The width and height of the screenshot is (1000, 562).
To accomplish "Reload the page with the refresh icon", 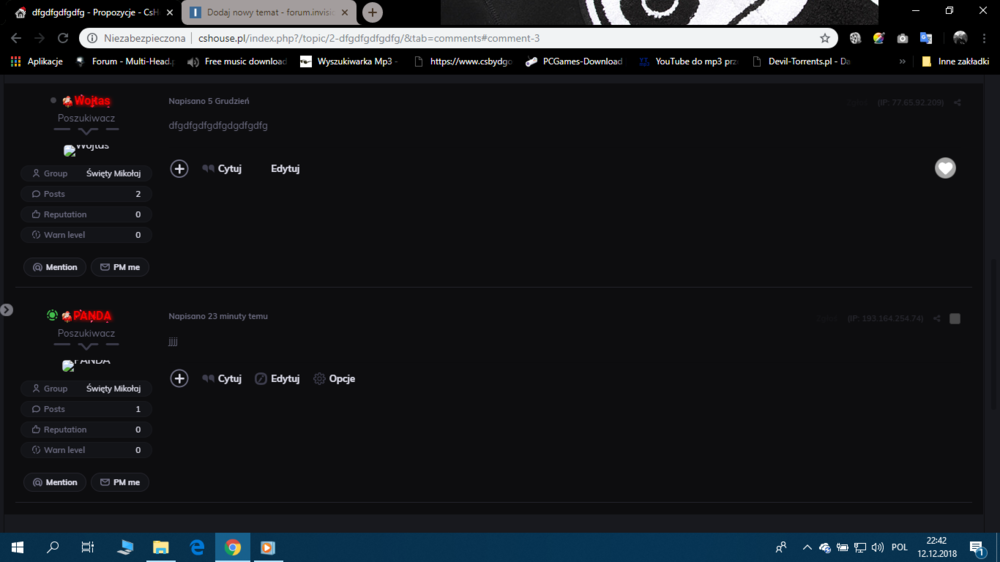I will (62, 38).
